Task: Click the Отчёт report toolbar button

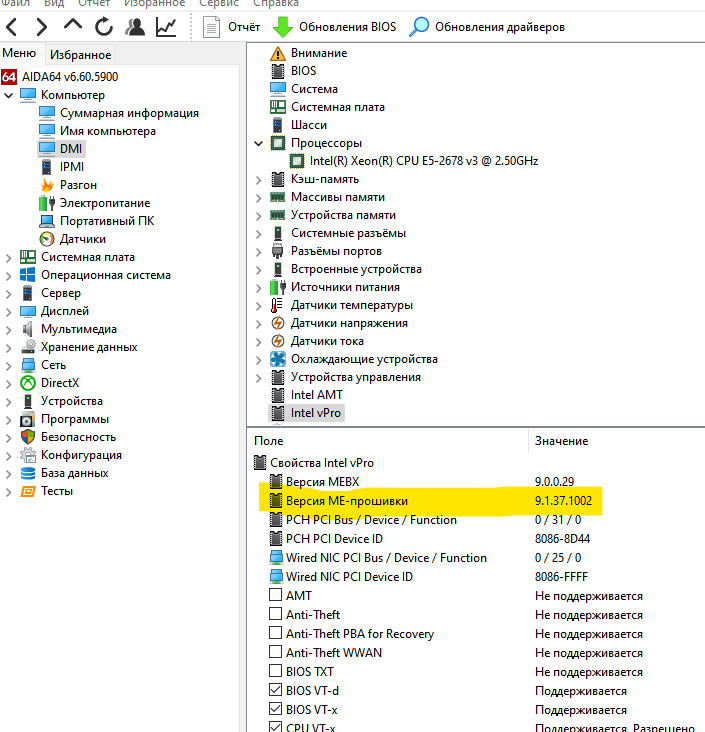Action: (232, 27)
